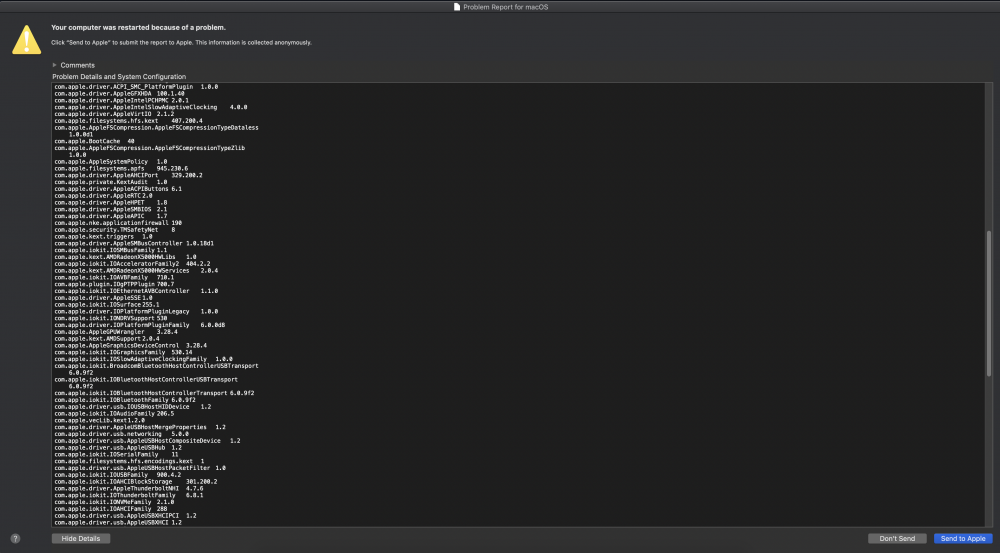Click the com.apple.driver.IOPlatformPluginLegacy line
1000x553 pixels.
point(136,312)
